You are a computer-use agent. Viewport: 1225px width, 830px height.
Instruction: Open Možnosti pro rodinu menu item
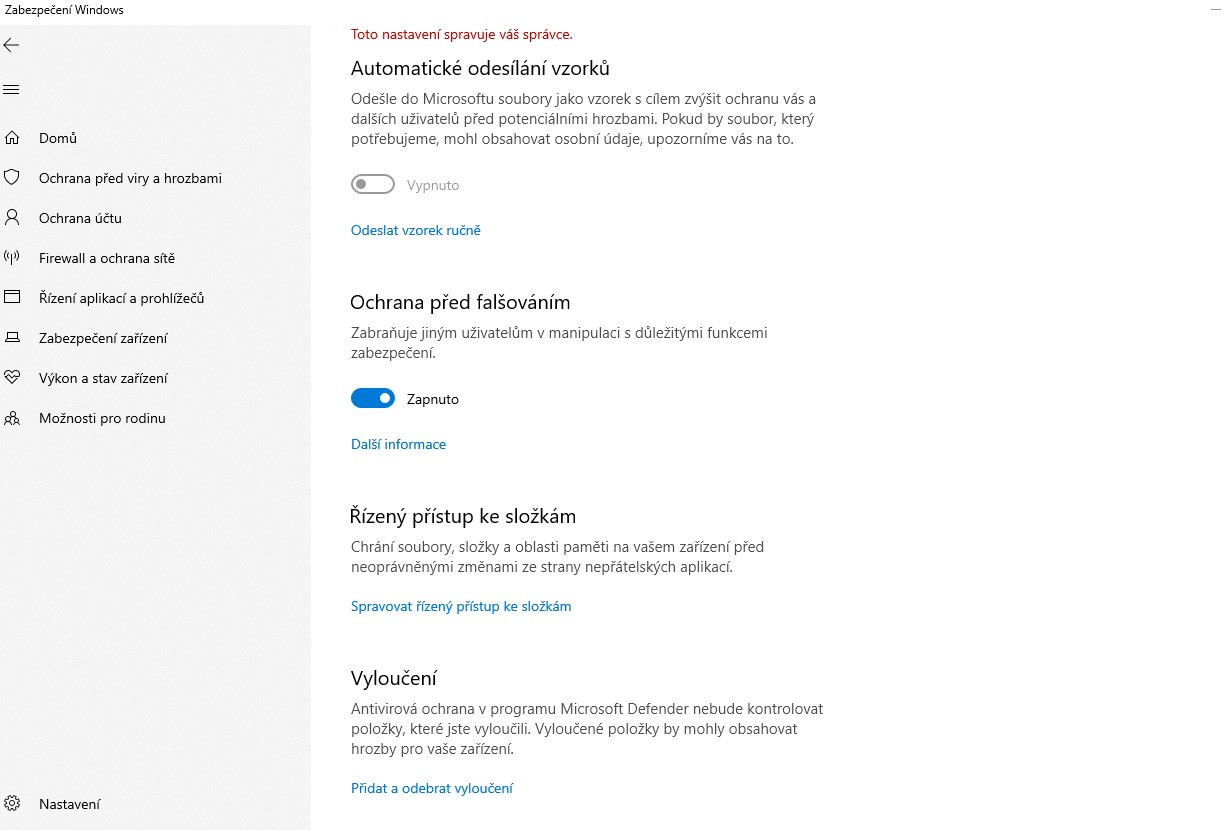[x=102, y=418]
